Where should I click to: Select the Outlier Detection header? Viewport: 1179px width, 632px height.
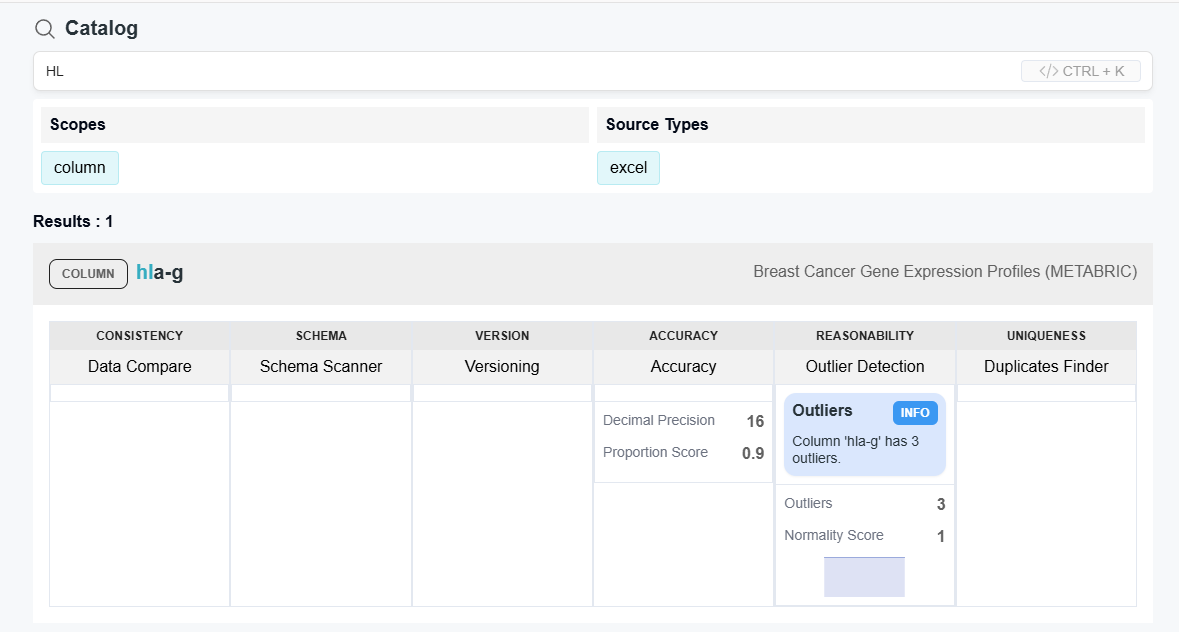(x=865, y=366)
